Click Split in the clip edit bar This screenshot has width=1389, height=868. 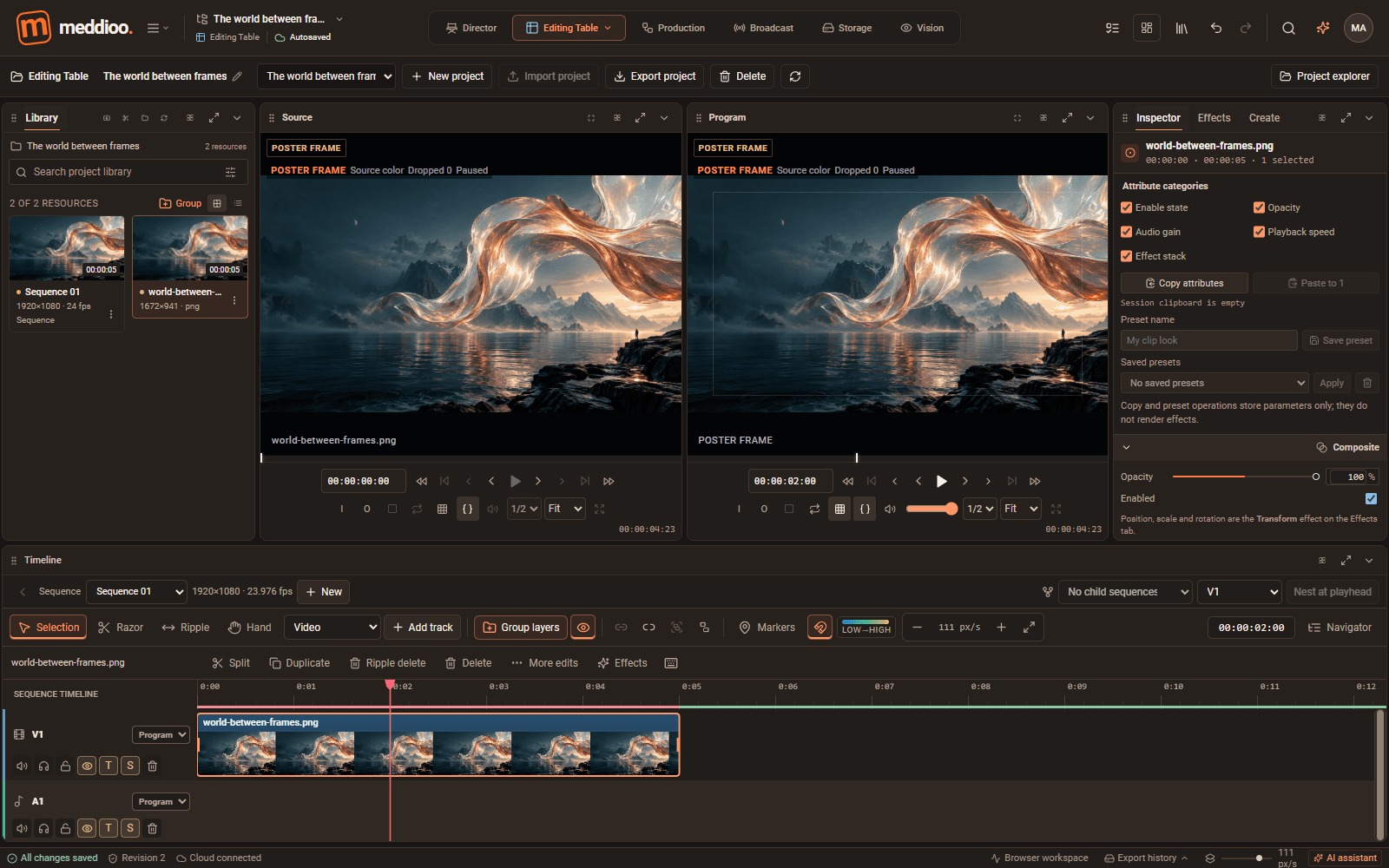231,663
